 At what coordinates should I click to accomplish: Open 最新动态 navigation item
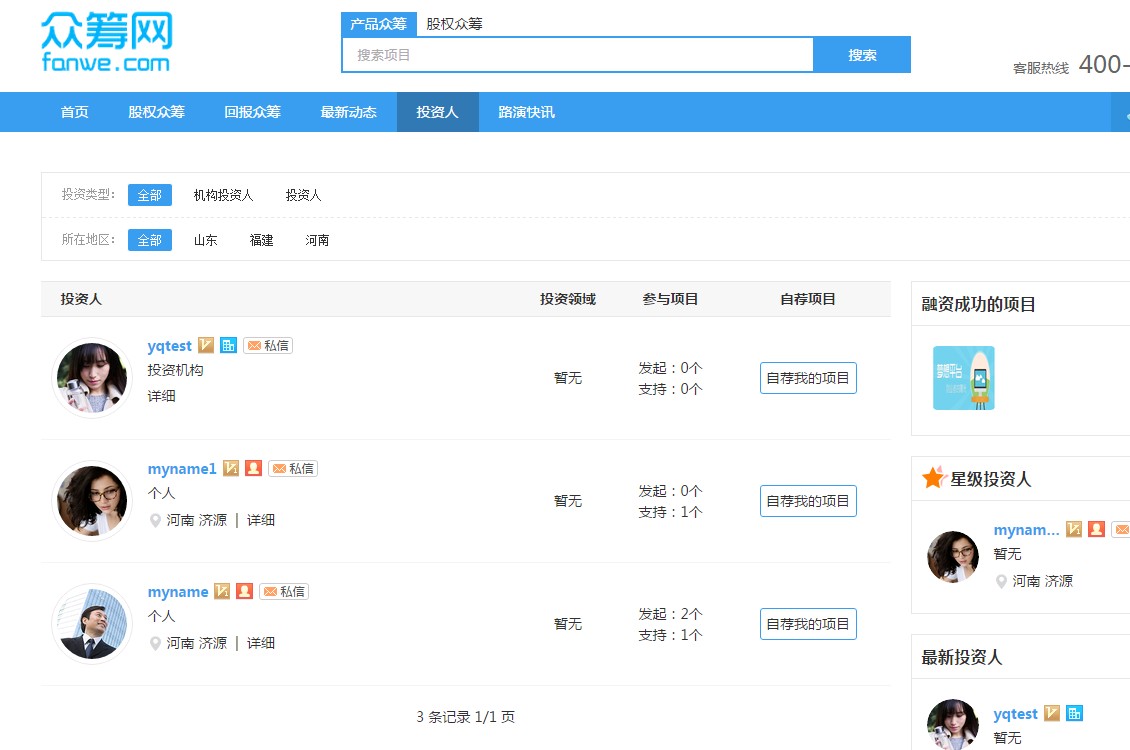pyautogui.click(x=348, y=112)
